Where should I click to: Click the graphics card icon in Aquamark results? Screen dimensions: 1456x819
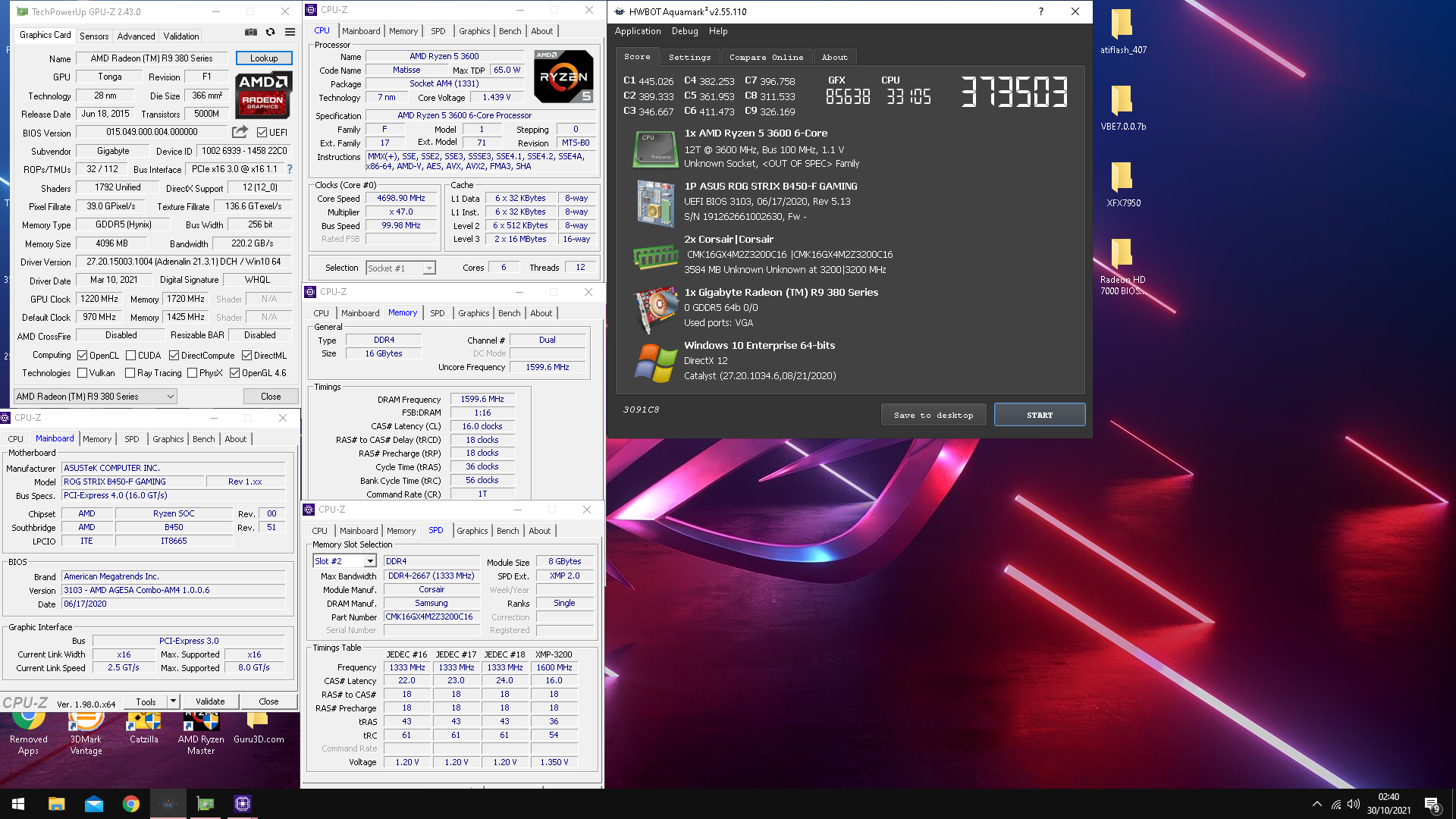(x=657, y=309)
